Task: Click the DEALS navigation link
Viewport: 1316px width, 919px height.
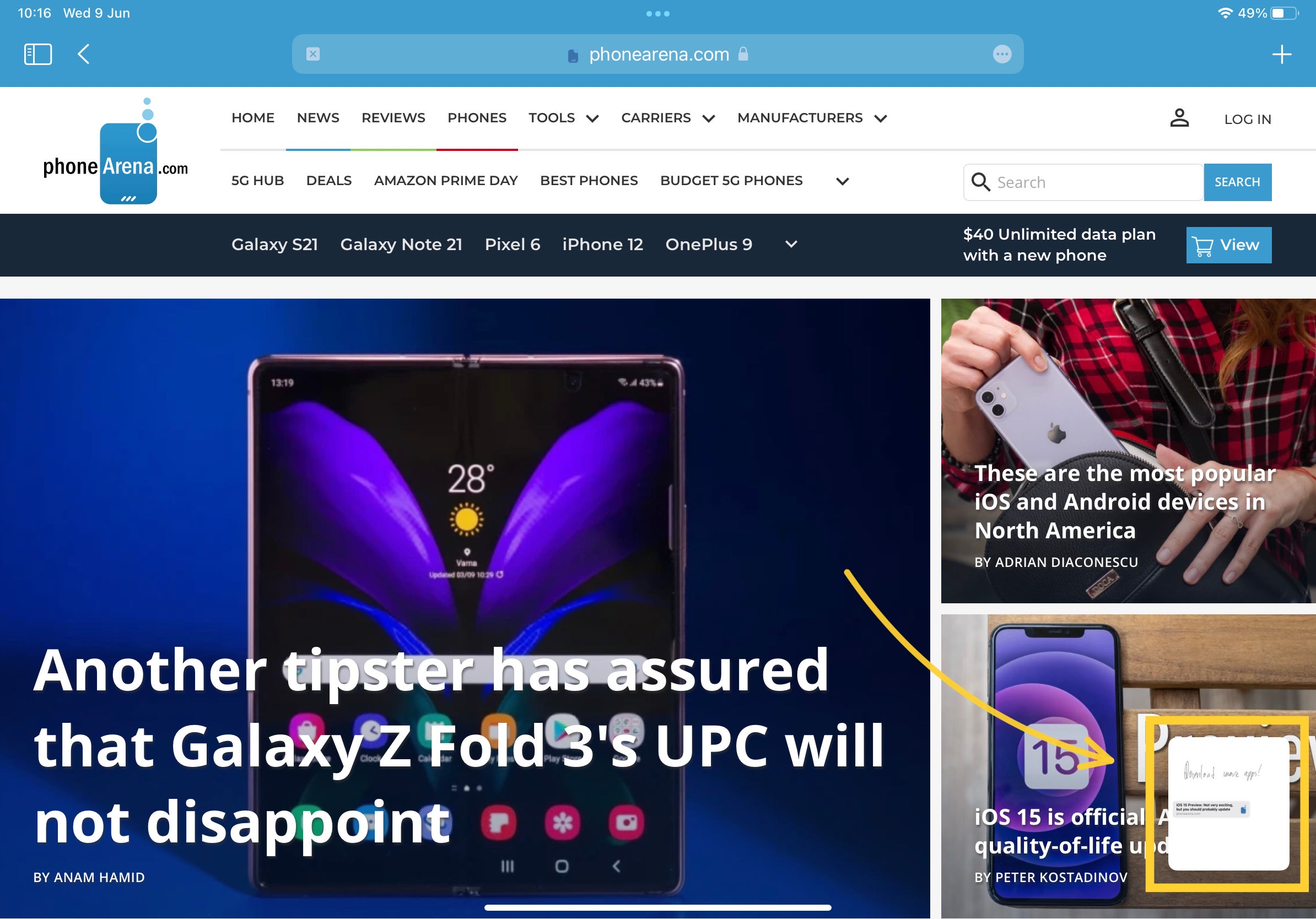Action: point(329,180)
